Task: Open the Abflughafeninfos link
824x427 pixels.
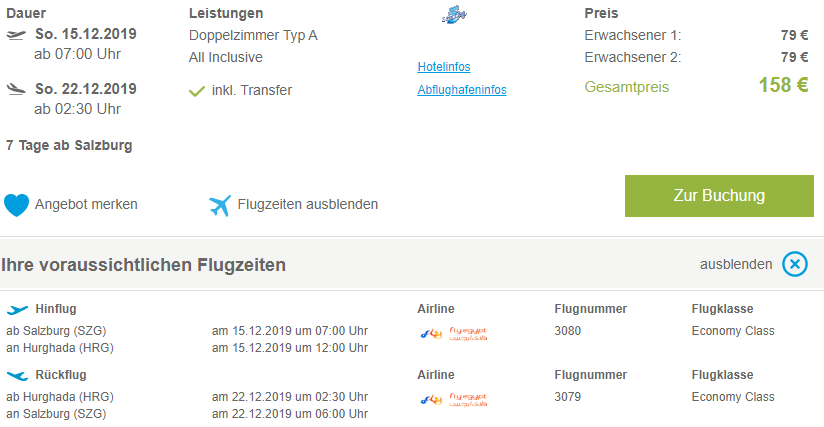Action: pyautogui.click(x=462, y=90)
